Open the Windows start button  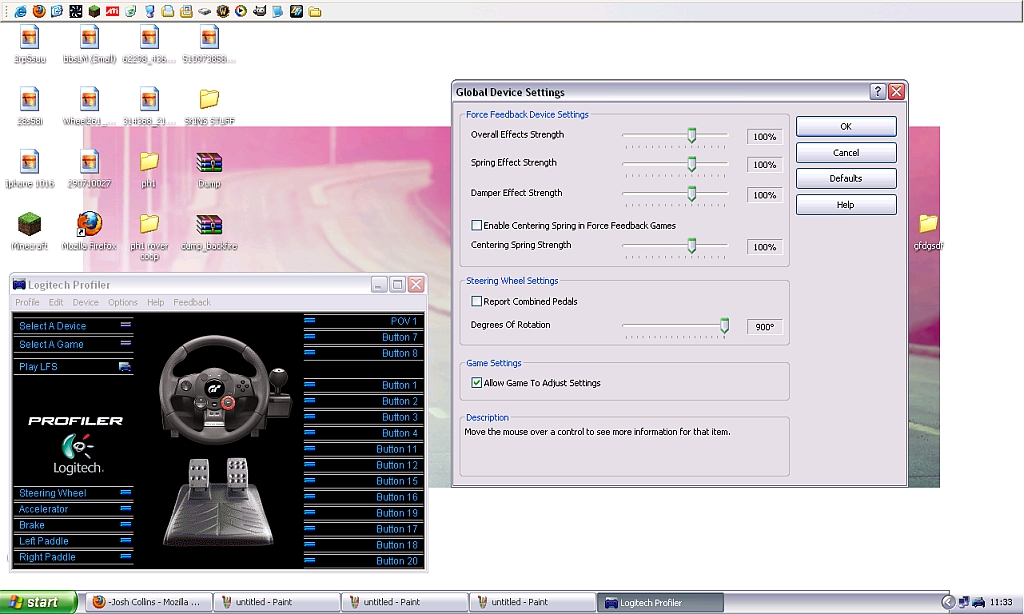(38, 602)
